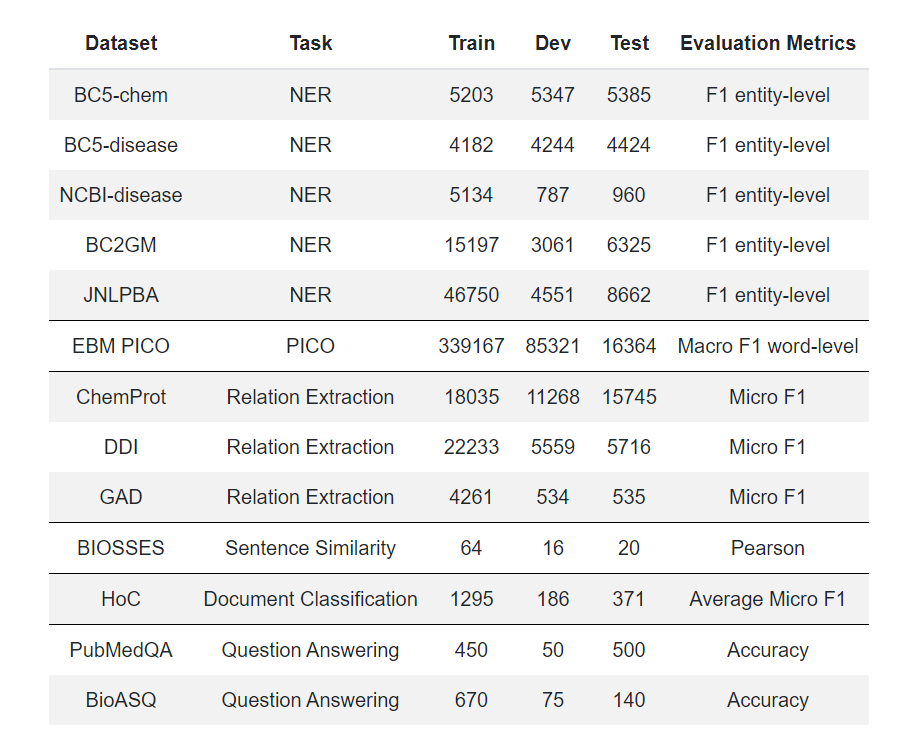Screen dimensions: 910x745
Task: Click the PubMedQA dataset cell
Action: click(121, 650)
